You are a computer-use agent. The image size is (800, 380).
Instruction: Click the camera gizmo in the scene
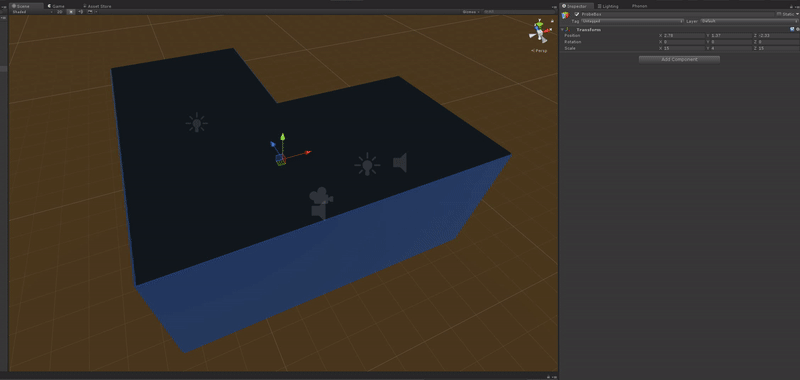click(x=320, y=203)
